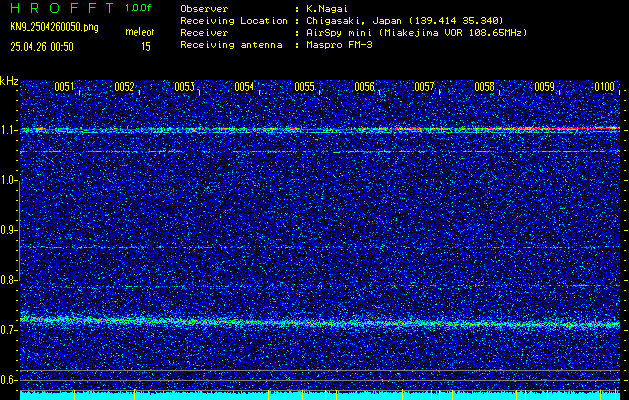Click the red carrier line at 1.1 kHz

pyautogui.click(x=320, y=129)
